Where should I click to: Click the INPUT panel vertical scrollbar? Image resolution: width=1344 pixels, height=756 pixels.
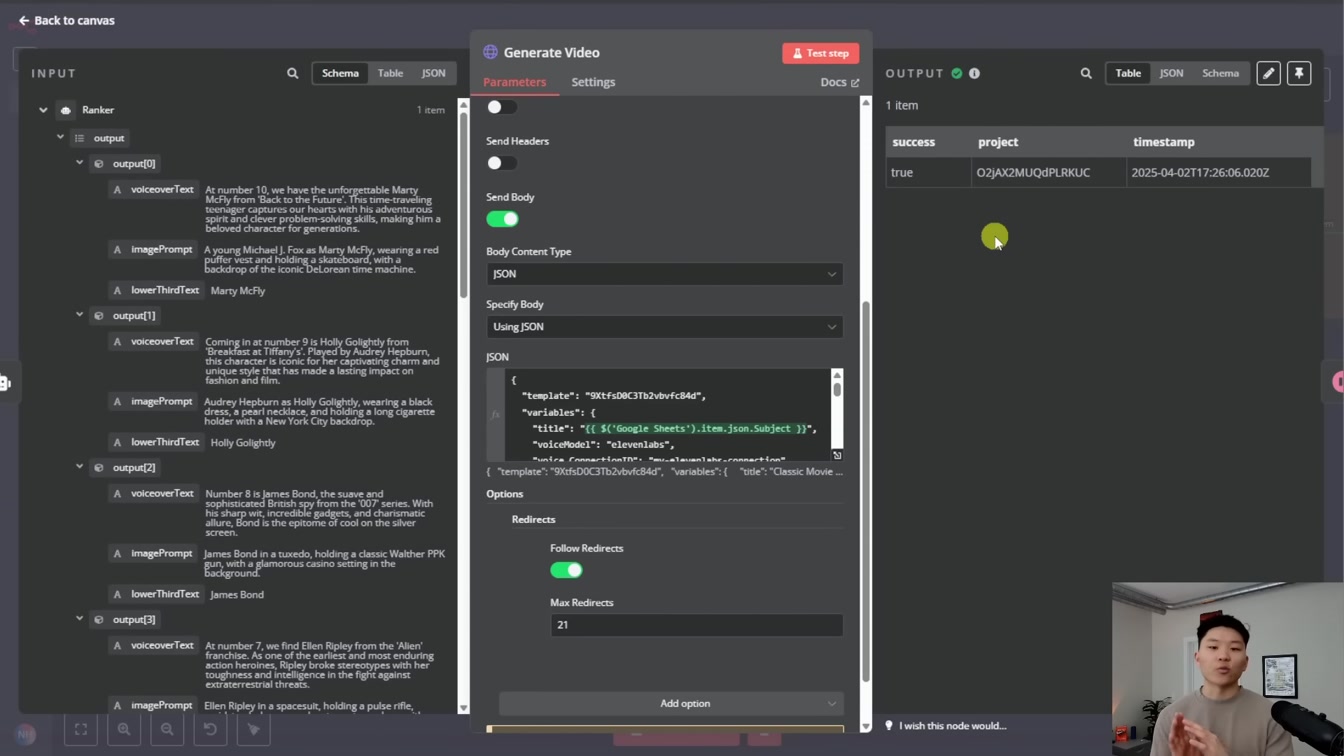tap(463, 204)
